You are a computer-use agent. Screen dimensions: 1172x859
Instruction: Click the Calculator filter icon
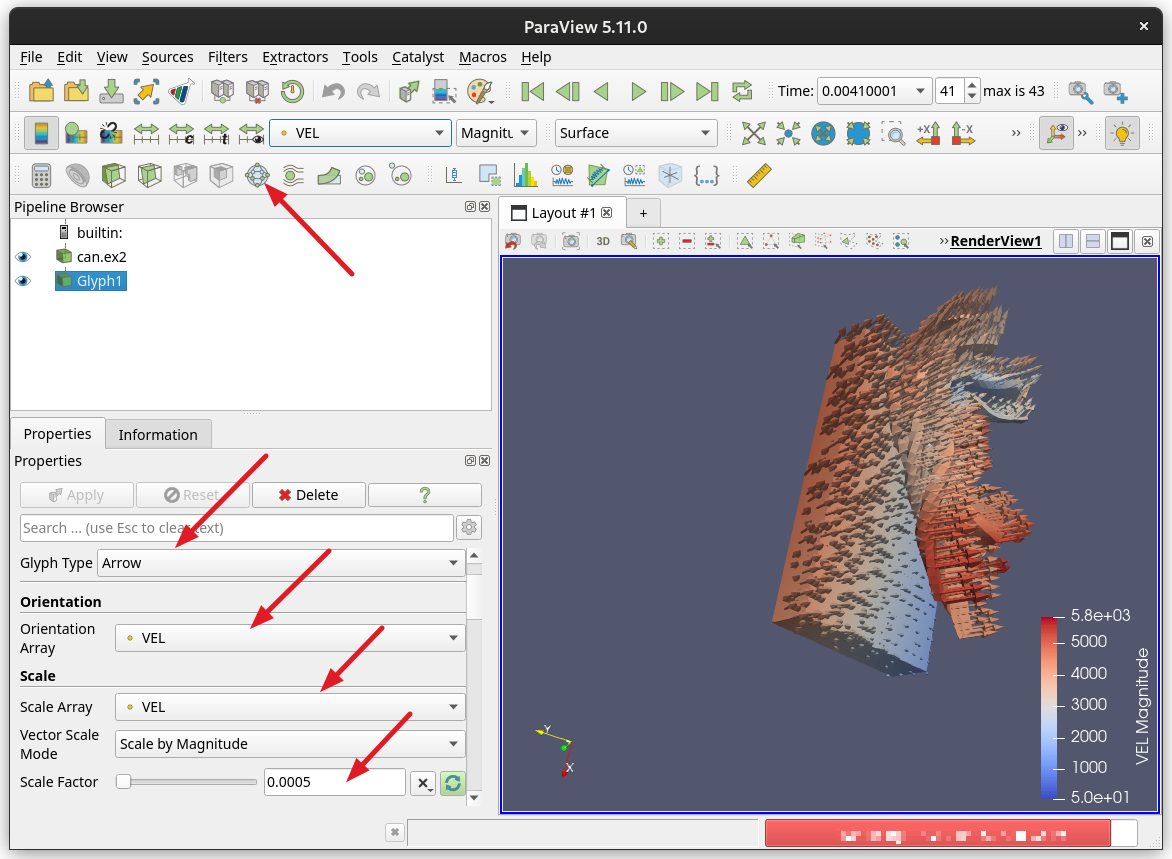point(41,176)
